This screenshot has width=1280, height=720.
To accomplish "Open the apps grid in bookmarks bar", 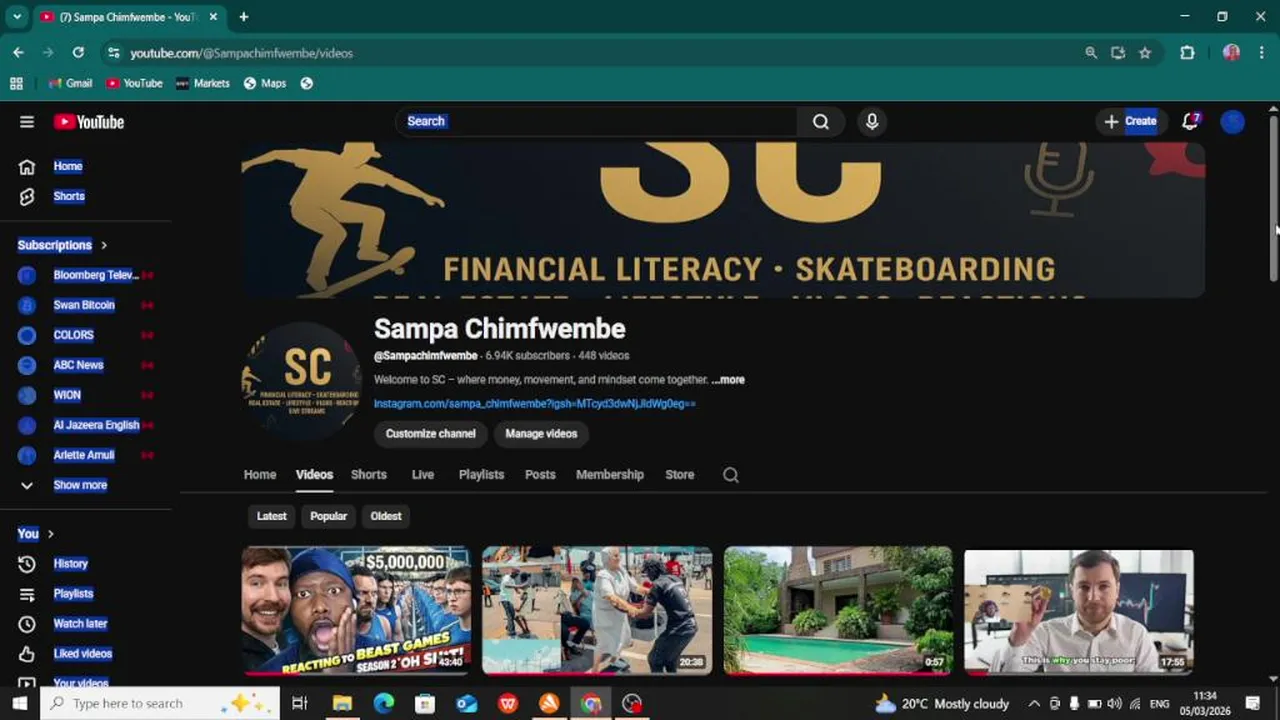I will (16, 84).
